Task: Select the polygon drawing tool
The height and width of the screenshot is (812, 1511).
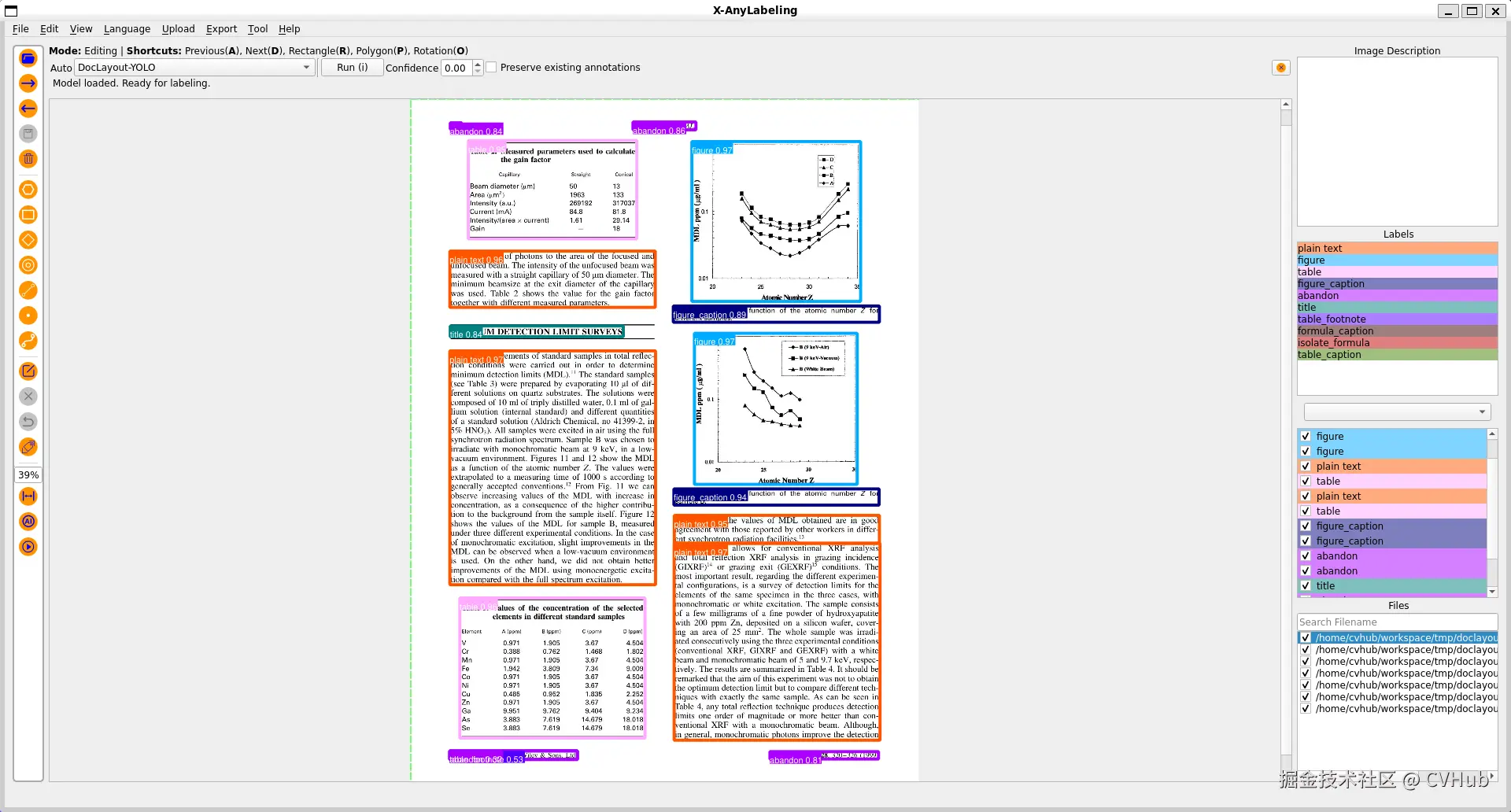Action: click(x=28, y=190)
